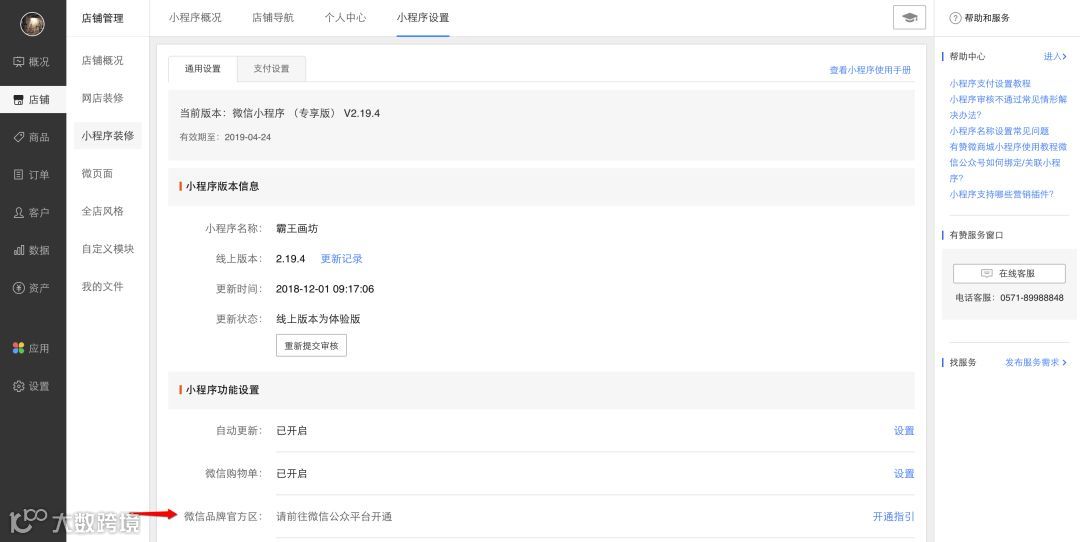Viewport: 1080px width, 542px height.
Task: Open 我的文件 submenu item
Action: 103,286
